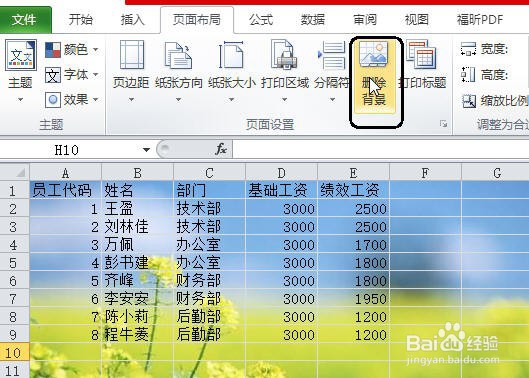Open the 文件 tab
The image size is (529, 378).
click(26, 20)
